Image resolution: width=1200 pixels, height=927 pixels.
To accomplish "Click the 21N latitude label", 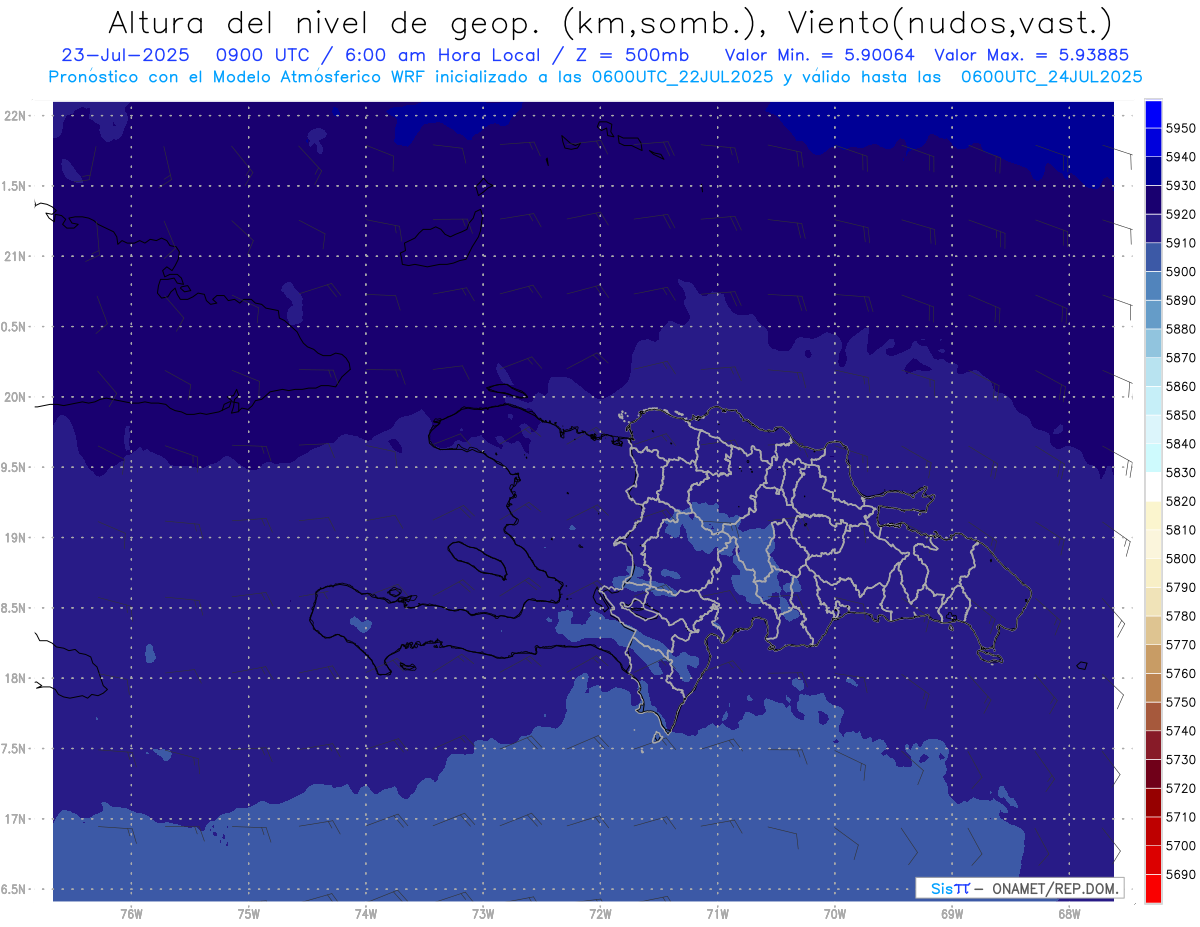I will pos(15,256).
